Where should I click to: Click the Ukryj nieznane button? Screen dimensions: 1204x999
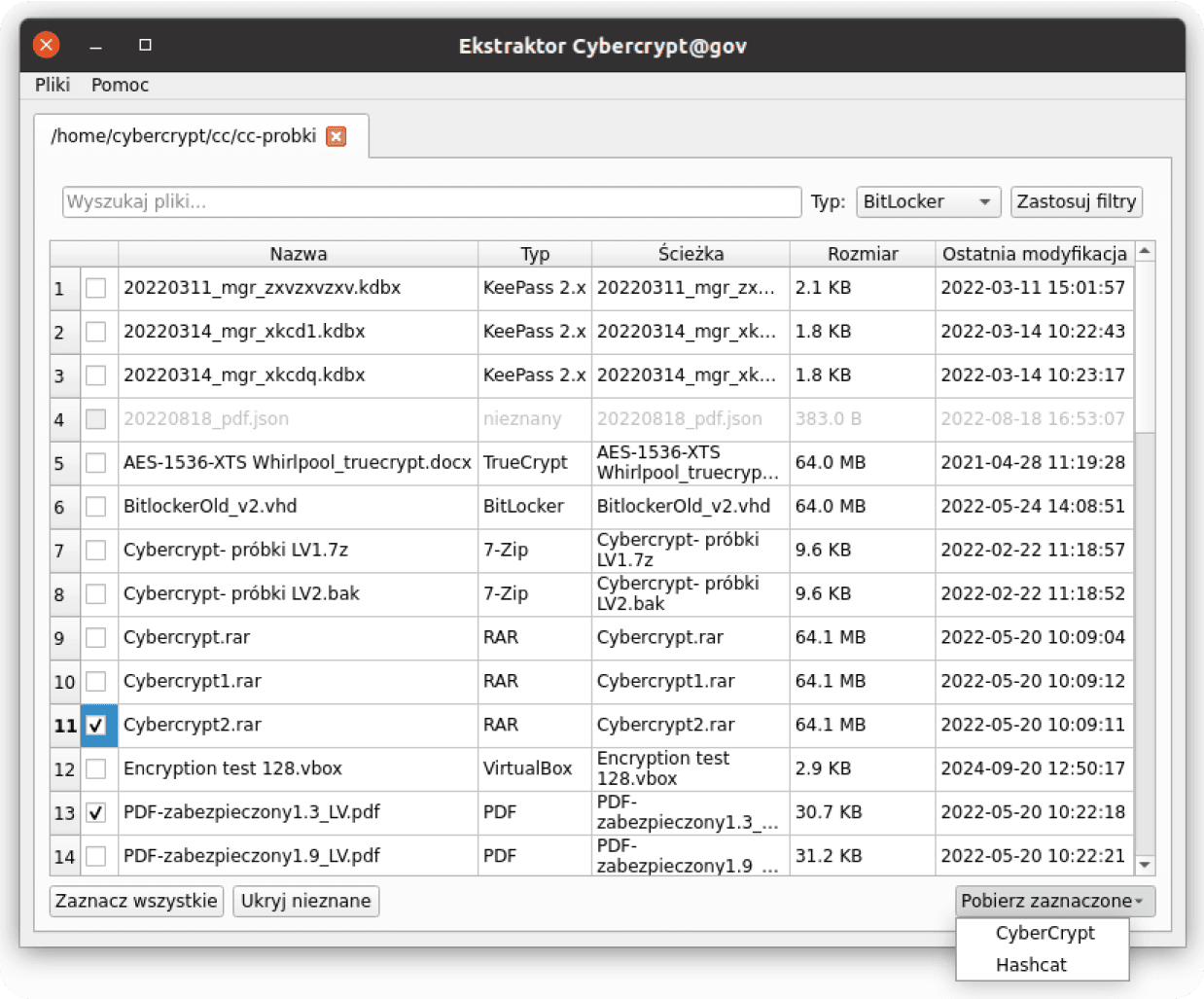point(305,901)
